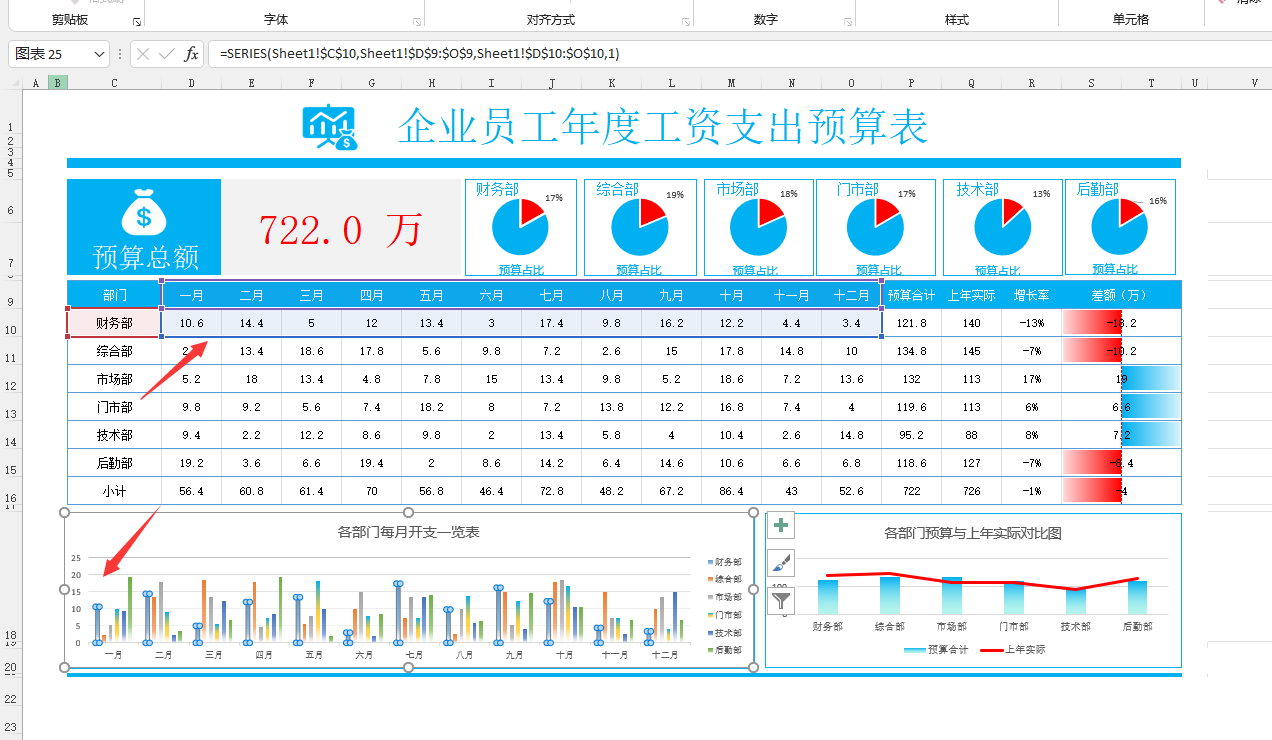Click the 单元格 ribbon group
The height and width of the screenshot is (740, 1272).
coord(1130,17)
